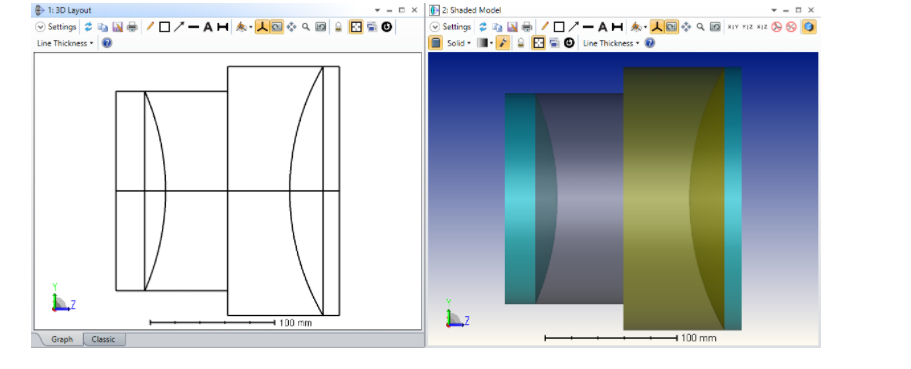The height and width of the screenshot is (369, 911).
Task: Switch to the Classic tab
Action: pyautogui.click(x=104, y=339)
